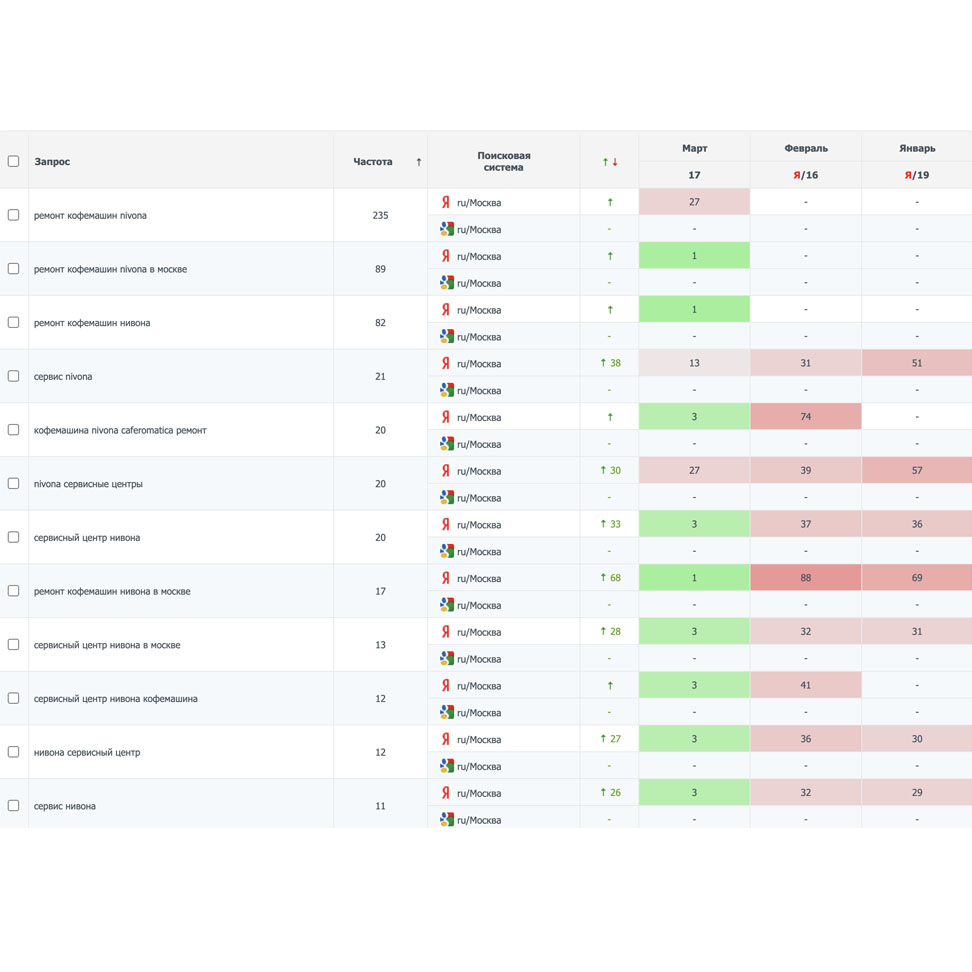
Task: Tick the "nivona сервисные центры" checkbox
Action: tap(13, 484)
